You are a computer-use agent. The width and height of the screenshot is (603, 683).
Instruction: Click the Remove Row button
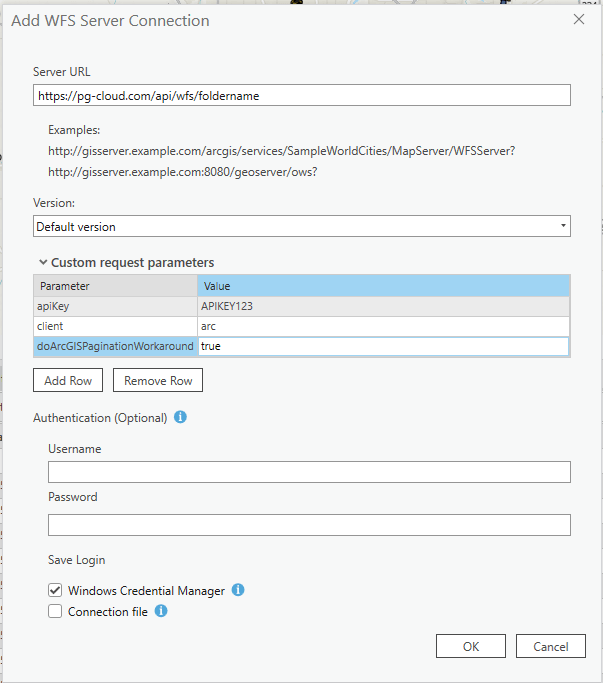click(x=158, y=380)
